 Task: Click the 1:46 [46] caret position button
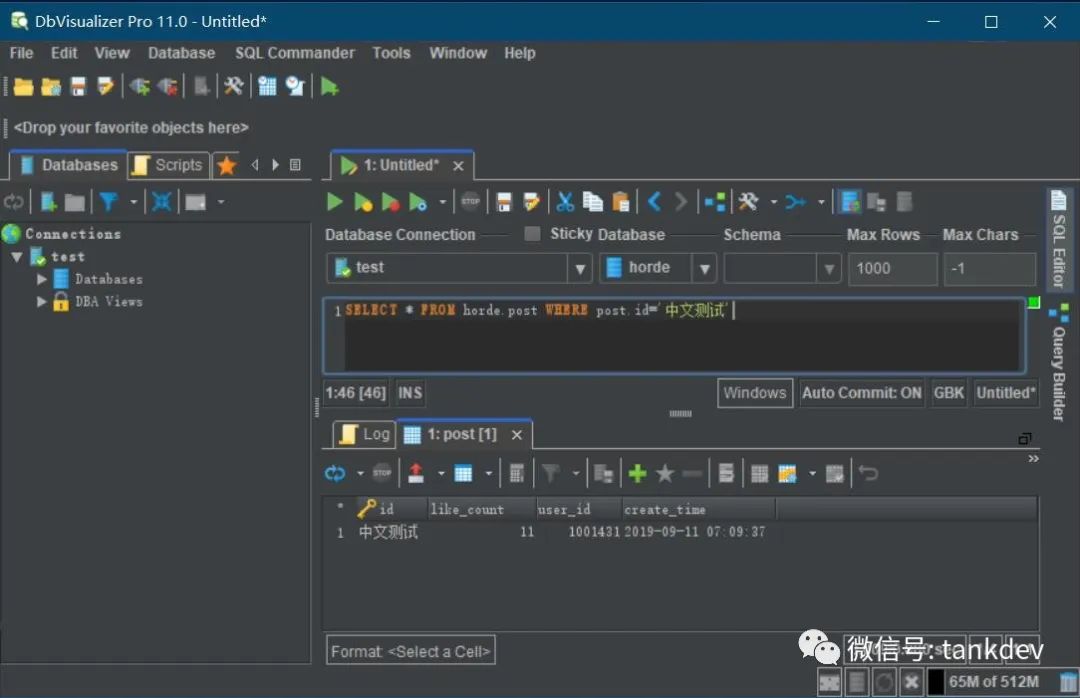point(355,393)
